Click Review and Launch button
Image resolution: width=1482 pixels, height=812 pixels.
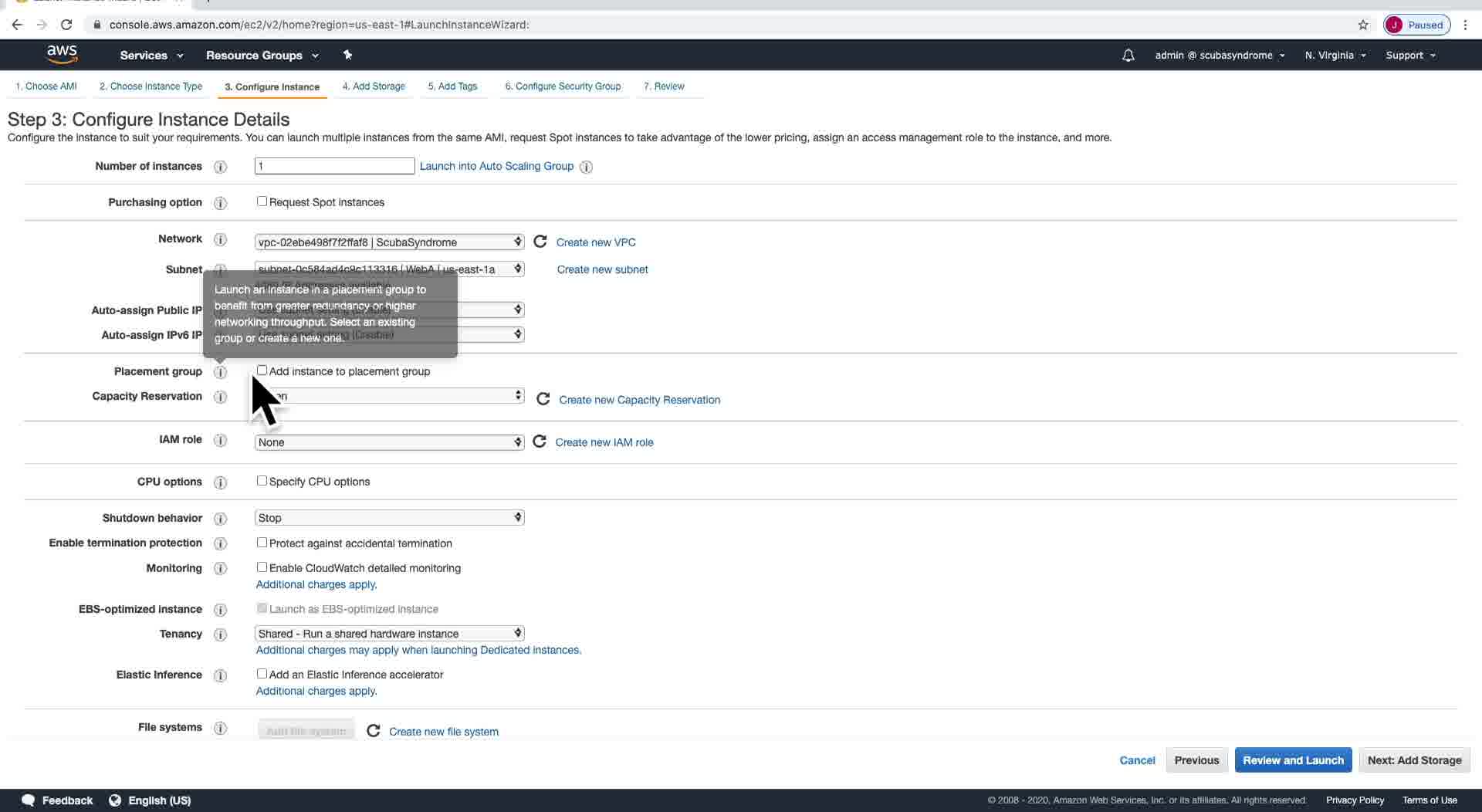coord(1293,760)
